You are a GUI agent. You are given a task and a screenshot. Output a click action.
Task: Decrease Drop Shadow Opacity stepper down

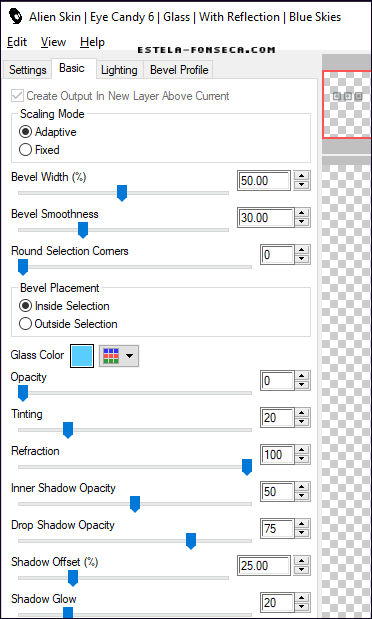(x=302, y=533)
